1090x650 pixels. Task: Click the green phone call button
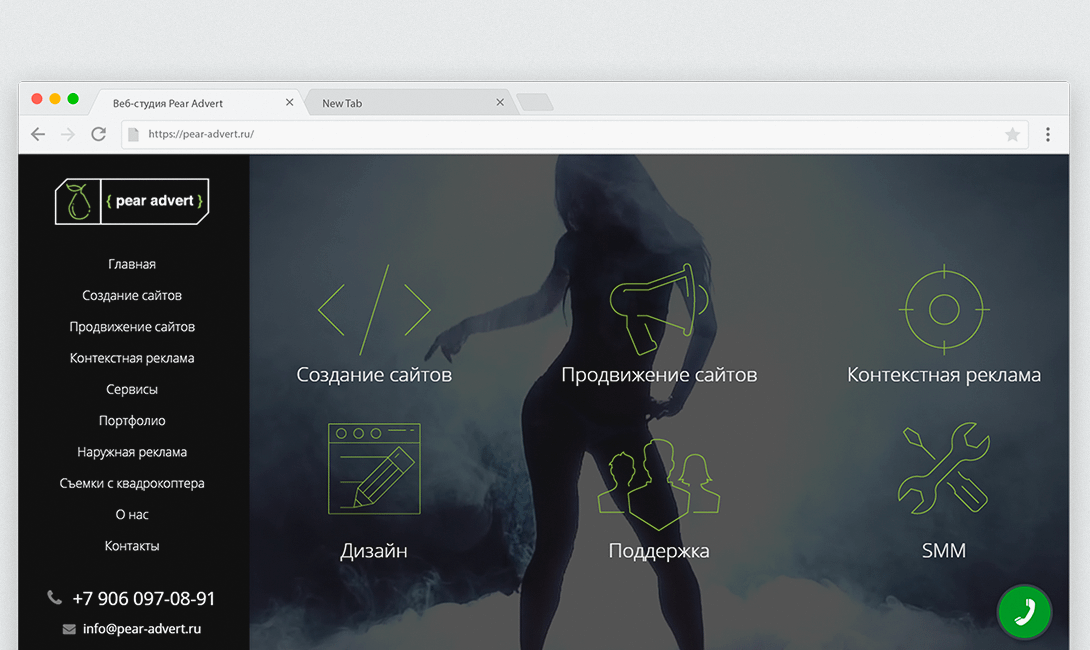point(1024,612)
